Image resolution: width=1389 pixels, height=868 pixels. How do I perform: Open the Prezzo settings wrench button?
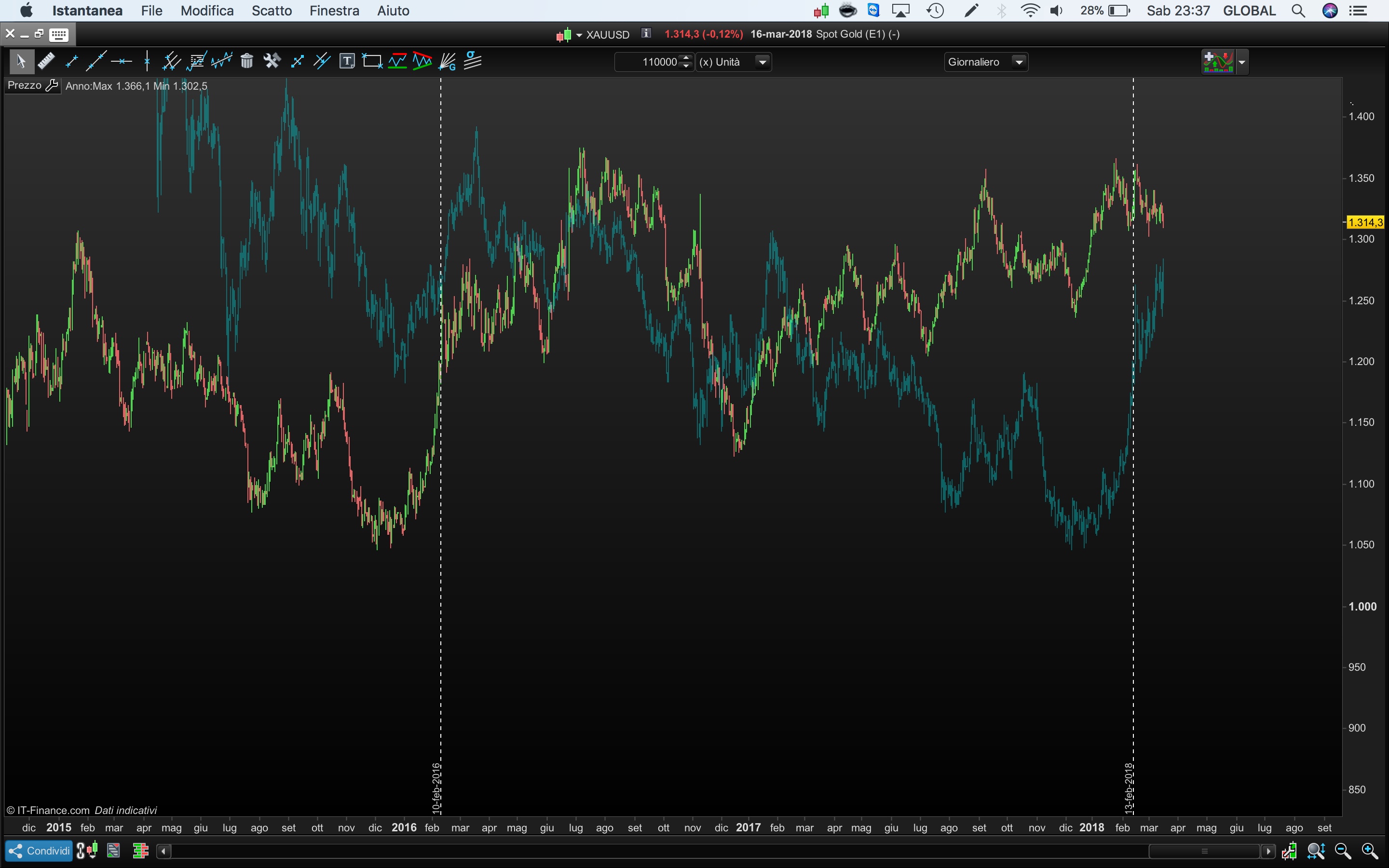52,85
